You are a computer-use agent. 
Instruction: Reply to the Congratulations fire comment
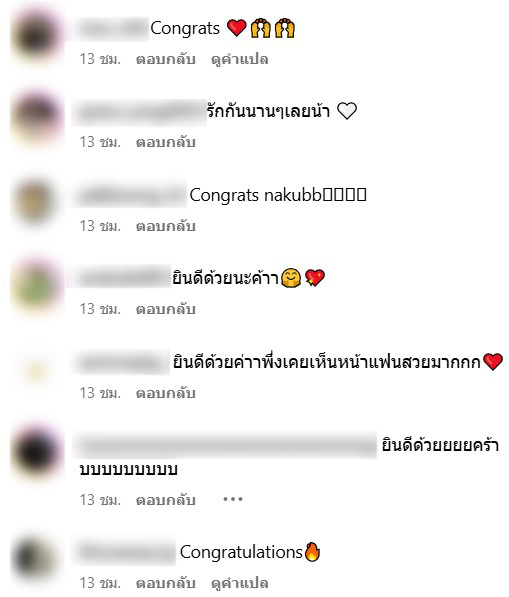coord(166,583)
